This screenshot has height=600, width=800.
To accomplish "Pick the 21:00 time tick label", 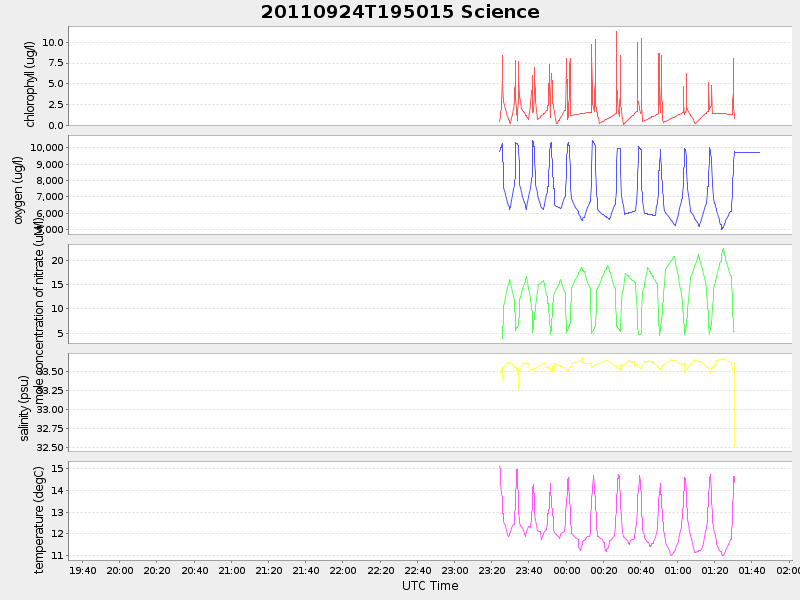I will [232, 570].
